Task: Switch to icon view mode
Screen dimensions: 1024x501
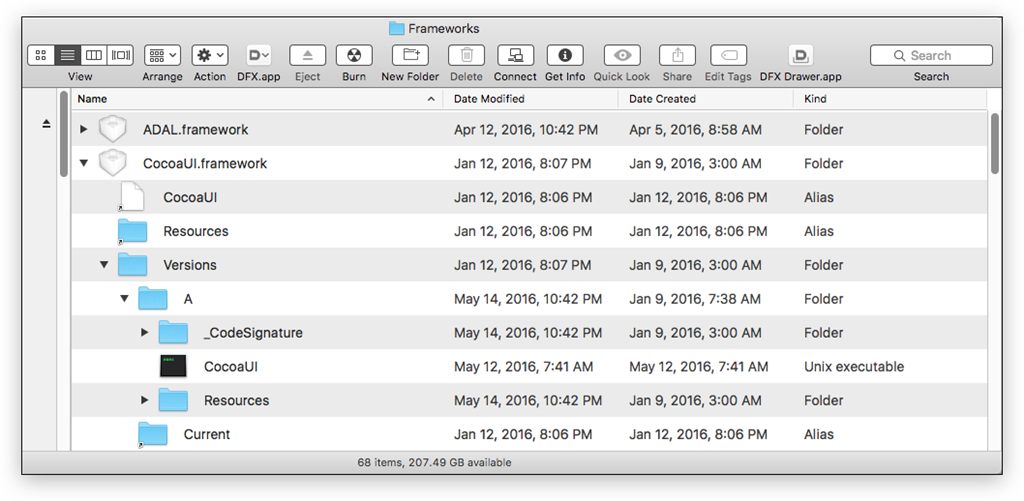Action: pyautogui.click(x=40, y=56)
